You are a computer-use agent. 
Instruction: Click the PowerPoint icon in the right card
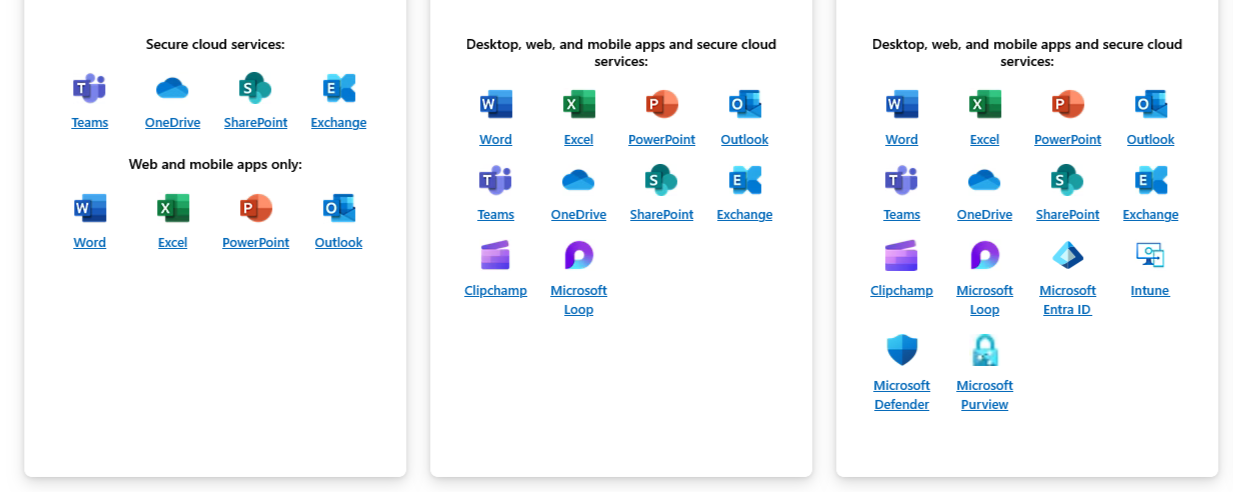point(1068,104)
